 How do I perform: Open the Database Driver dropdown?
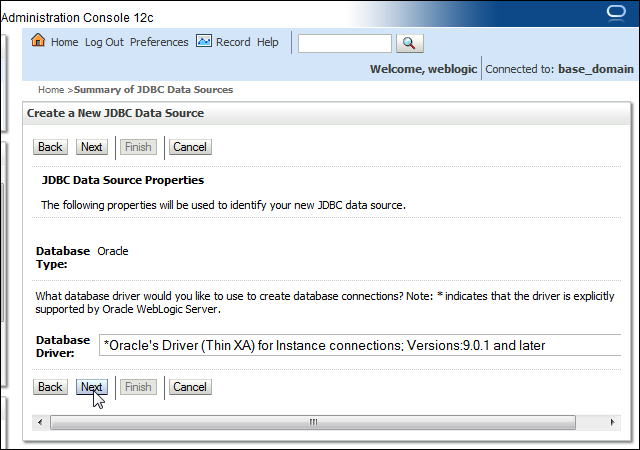(360, 345)
